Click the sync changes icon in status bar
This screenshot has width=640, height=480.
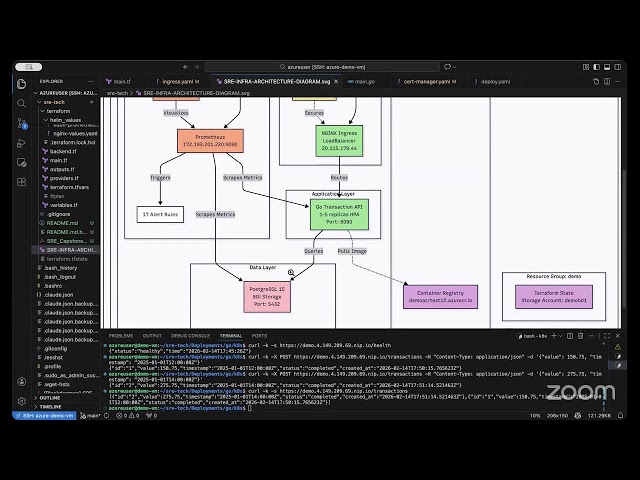click(x=107, y=416)
